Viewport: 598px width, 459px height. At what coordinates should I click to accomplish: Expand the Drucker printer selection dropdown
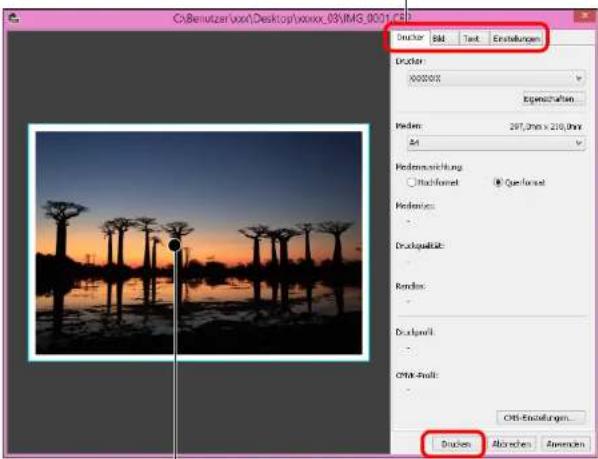[x=496, y=79]
